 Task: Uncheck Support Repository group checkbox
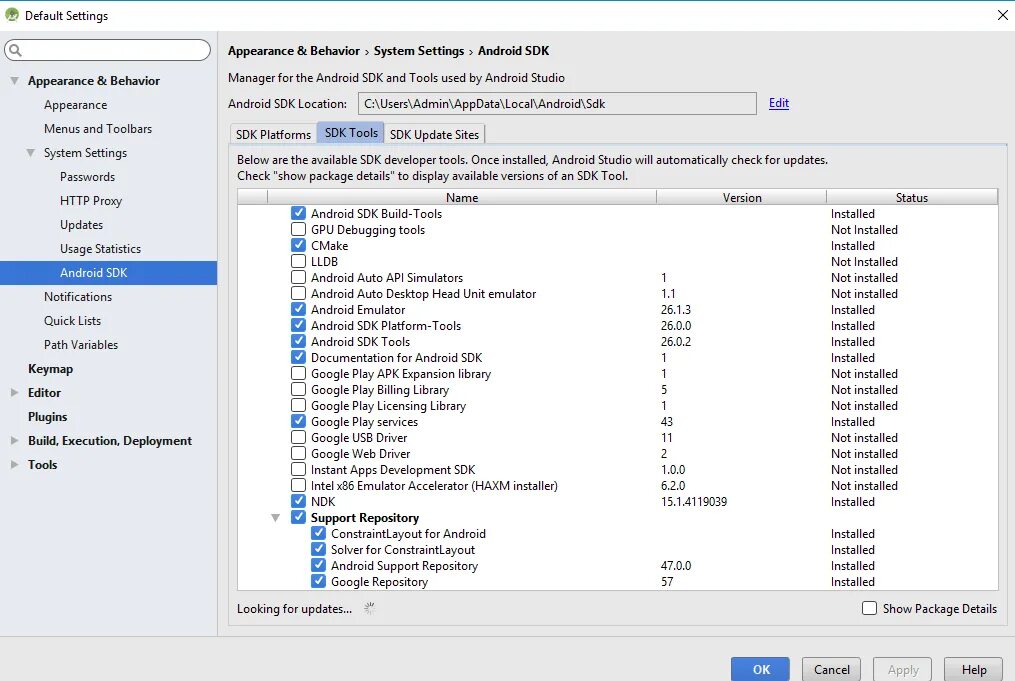pyautogui.click(x=298, y=517)
